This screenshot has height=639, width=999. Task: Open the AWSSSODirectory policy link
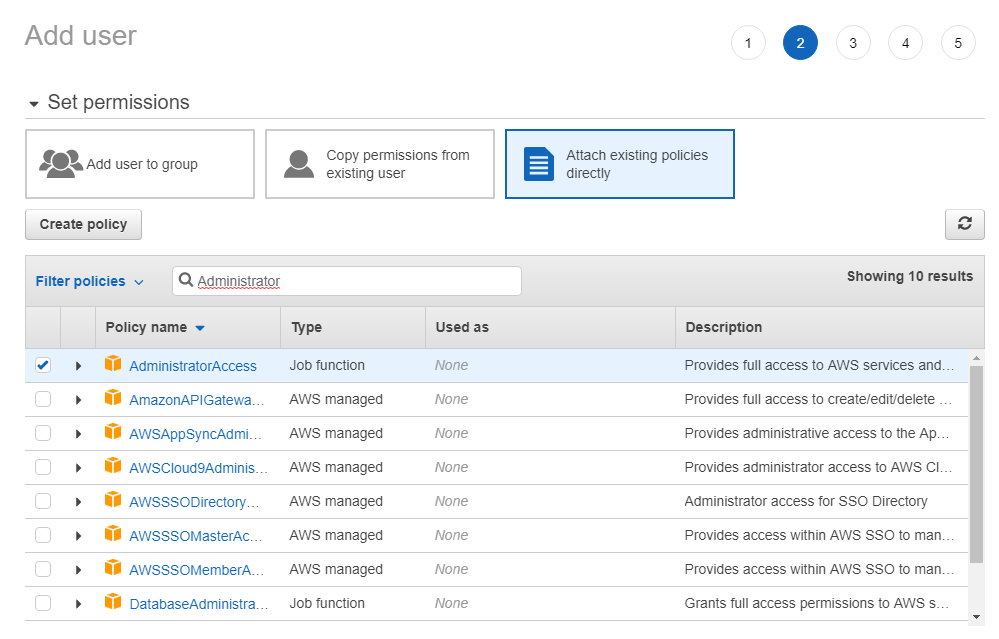click(194, 502)
